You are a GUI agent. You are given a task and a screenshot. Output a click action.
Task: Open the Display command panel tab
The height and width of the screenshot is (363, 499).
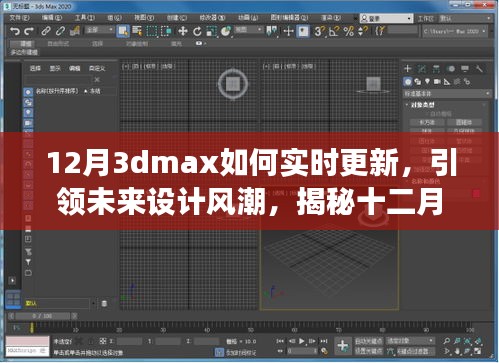[465, 69]
